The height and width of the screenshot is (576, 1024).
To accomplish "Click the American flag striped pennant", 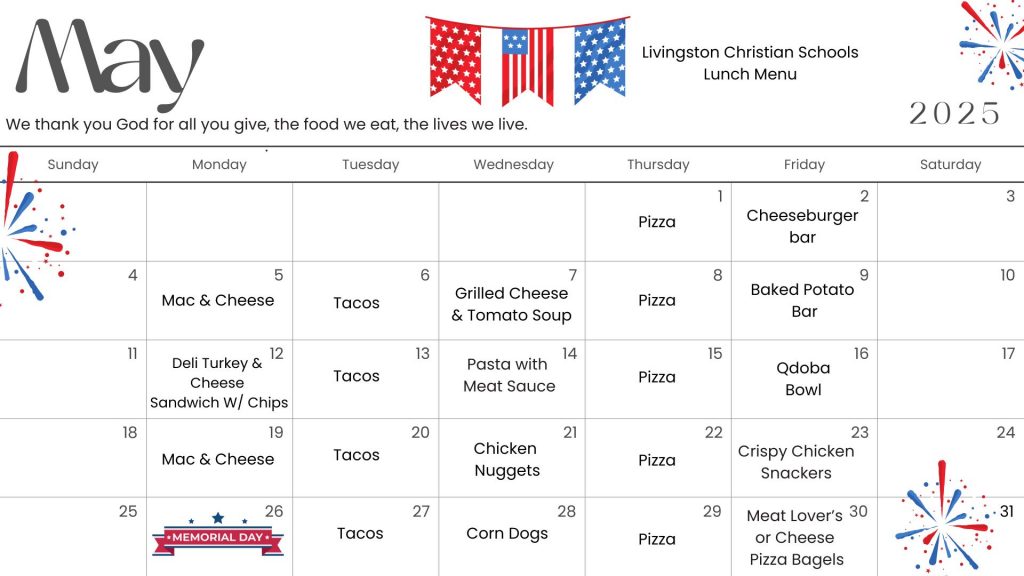I will (x=528, y=65).
